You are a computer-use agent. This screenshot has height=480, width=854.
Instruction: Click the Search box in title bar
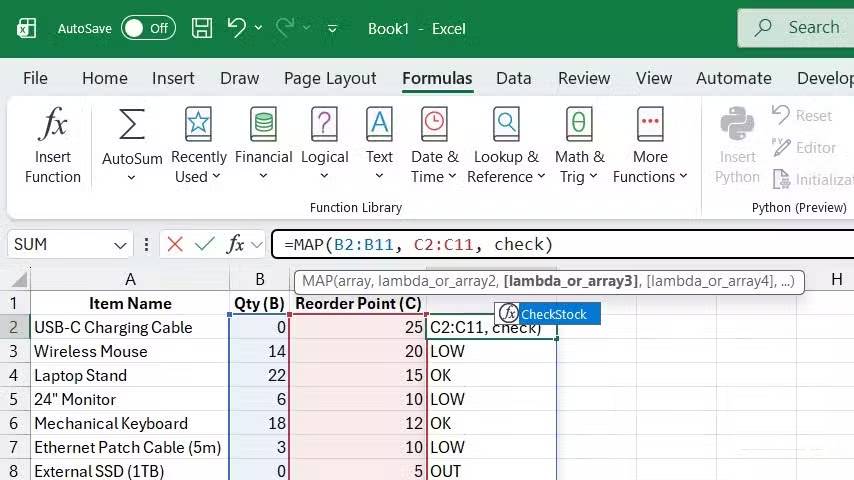point(800,28)
